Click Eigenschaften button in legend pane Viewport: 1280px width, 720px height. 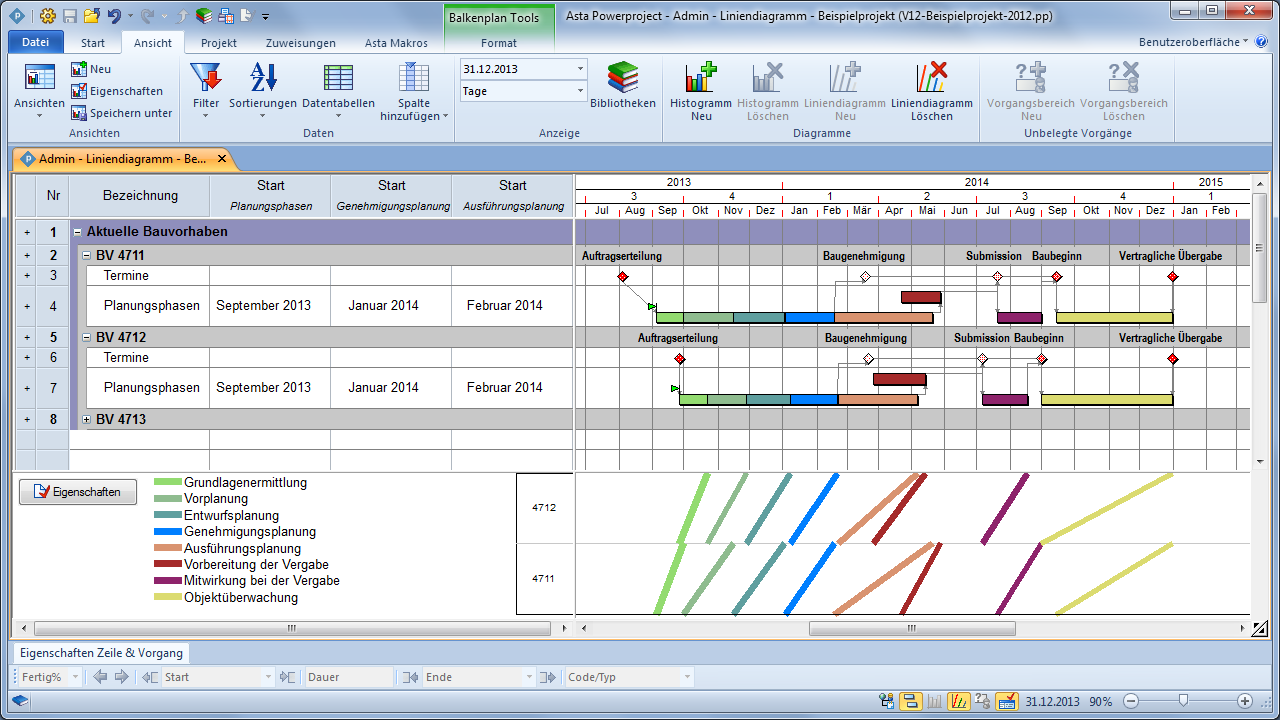78,492
